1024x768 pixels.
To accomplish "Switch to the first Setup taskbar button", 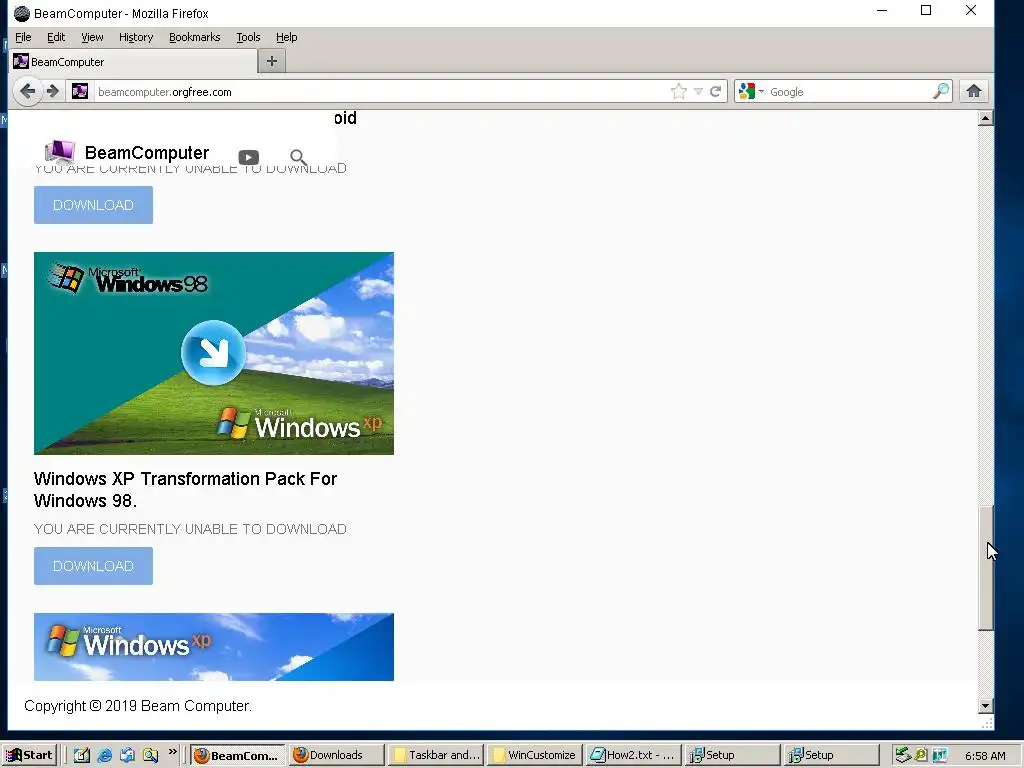I will (733, 755).
